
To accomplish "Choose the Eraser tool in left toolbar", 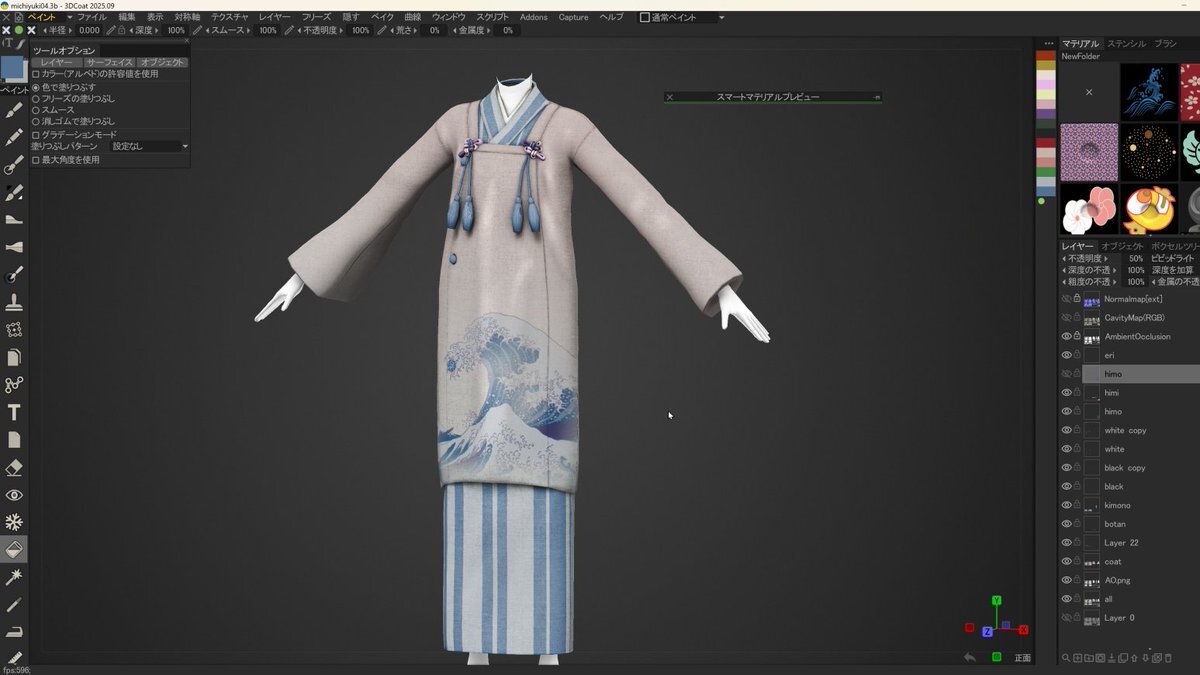I will (x=14, y=467).
